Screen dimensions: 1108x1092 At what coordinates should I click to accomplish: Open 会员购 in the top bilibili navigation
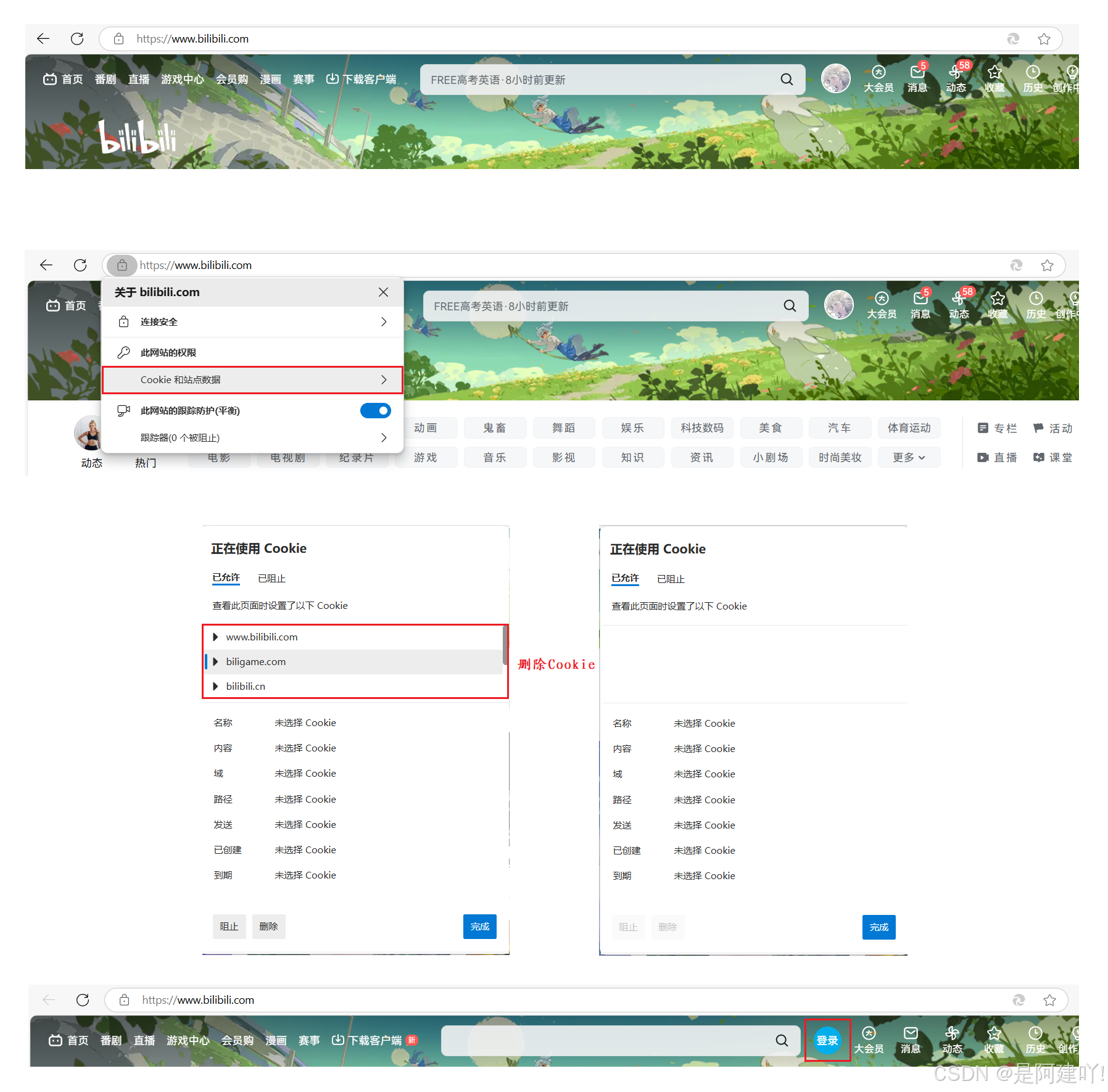point(232,80)
